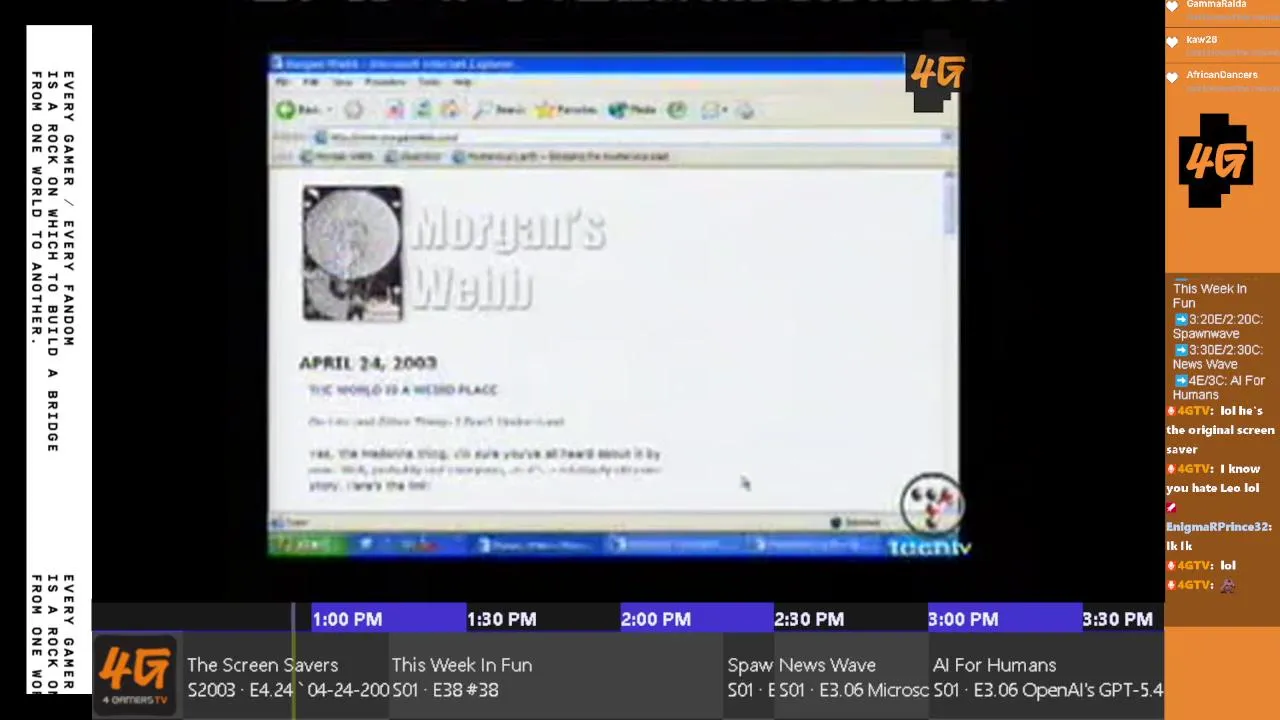The image size is (1280, 720).
Task: Click the Windows XP Start button
Action: click(x=304, y=544)
